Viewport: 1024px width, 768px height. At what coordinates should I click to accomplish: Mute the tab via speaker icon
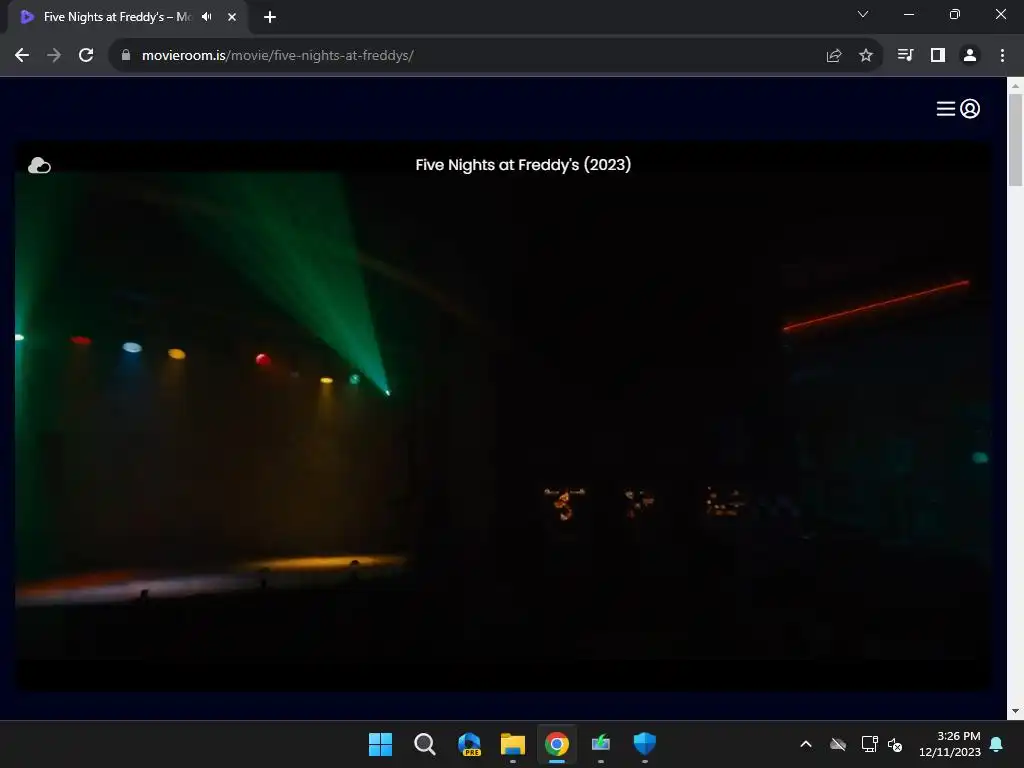[207, 17]
